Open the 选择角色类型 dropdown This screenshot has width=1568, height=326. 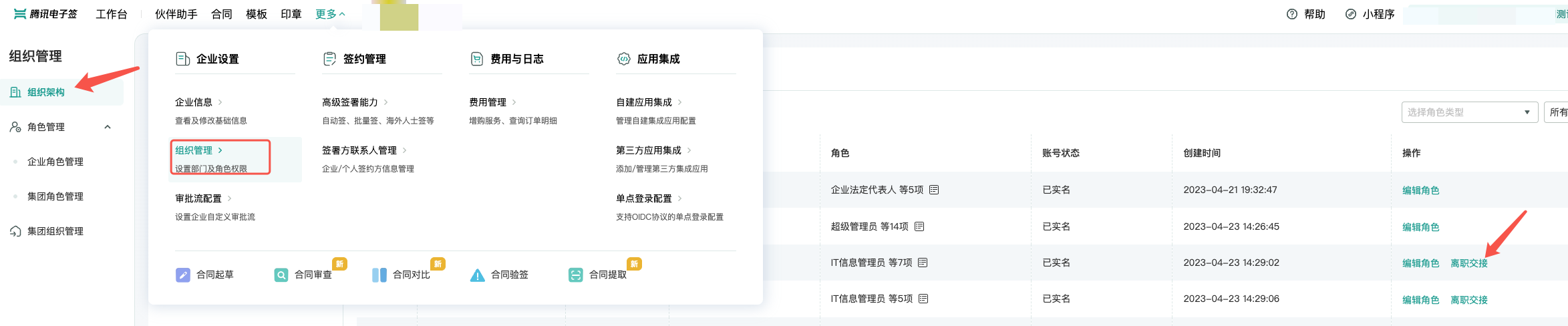[1469, 112]
